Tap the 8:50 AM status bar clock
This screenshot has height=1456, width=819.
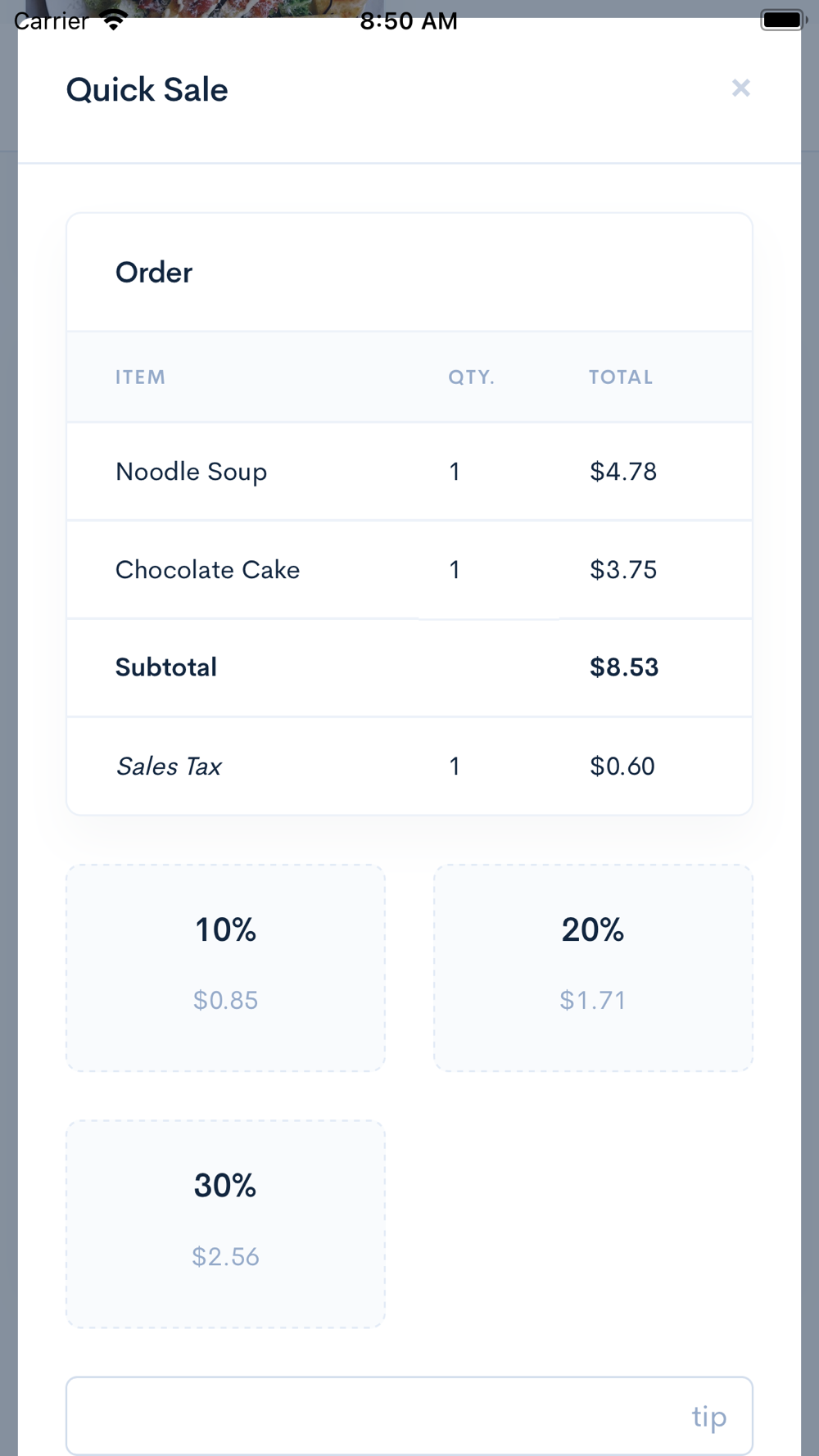pyautogui.click(x=409, y=20)
